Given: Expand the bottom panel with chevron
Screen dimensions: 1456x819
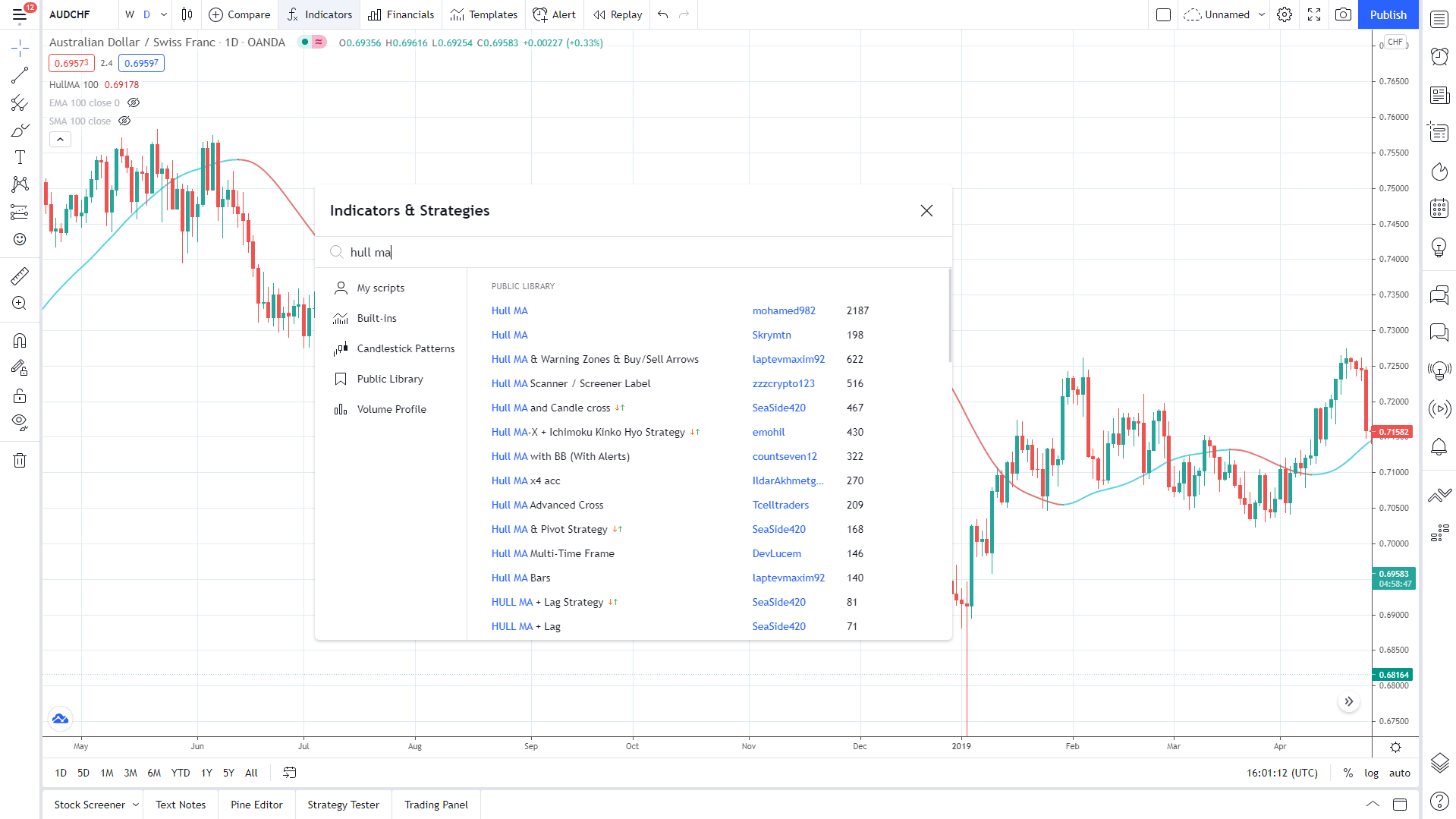Looking at the screenshot, I should click(1373, 804).
